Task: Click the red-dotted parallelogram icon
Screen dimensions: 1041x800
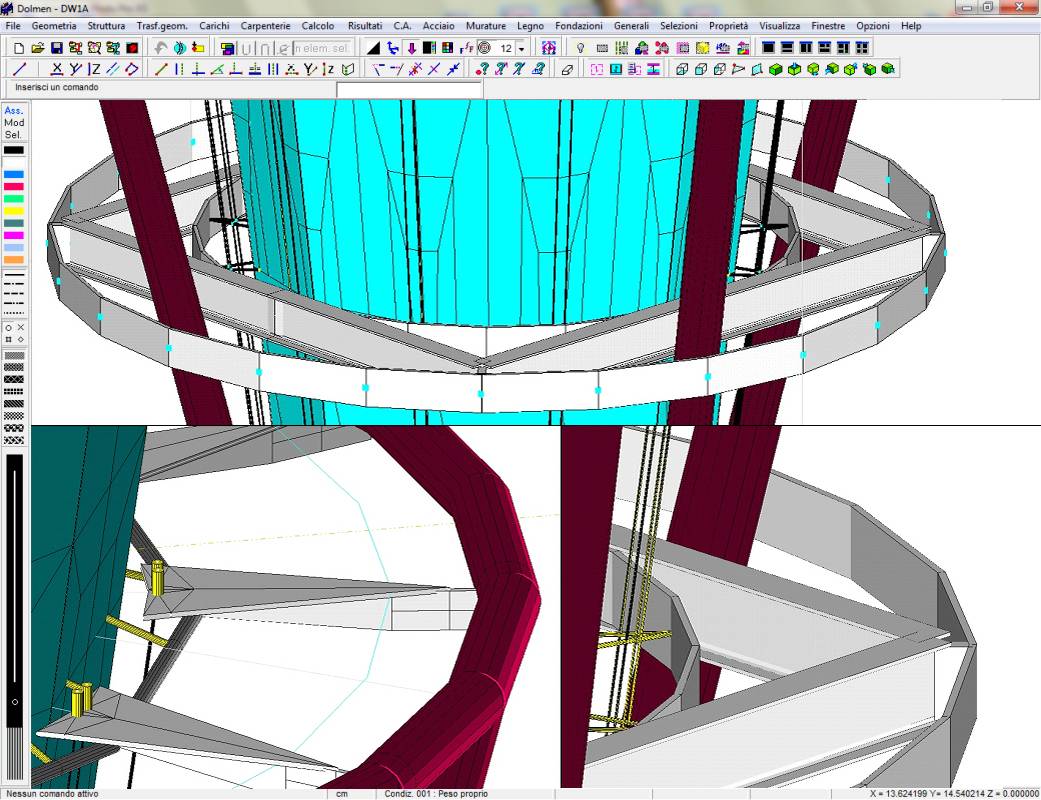Action: [x=132, y=69]
